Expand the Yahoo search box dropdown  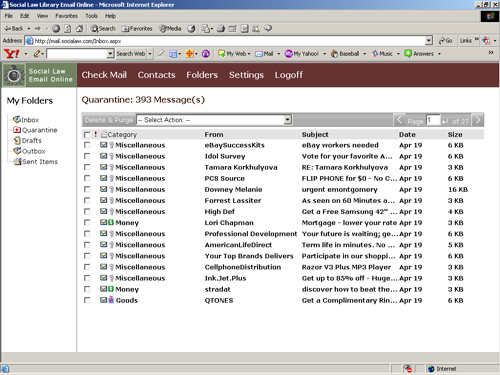(x=110, y=54)
